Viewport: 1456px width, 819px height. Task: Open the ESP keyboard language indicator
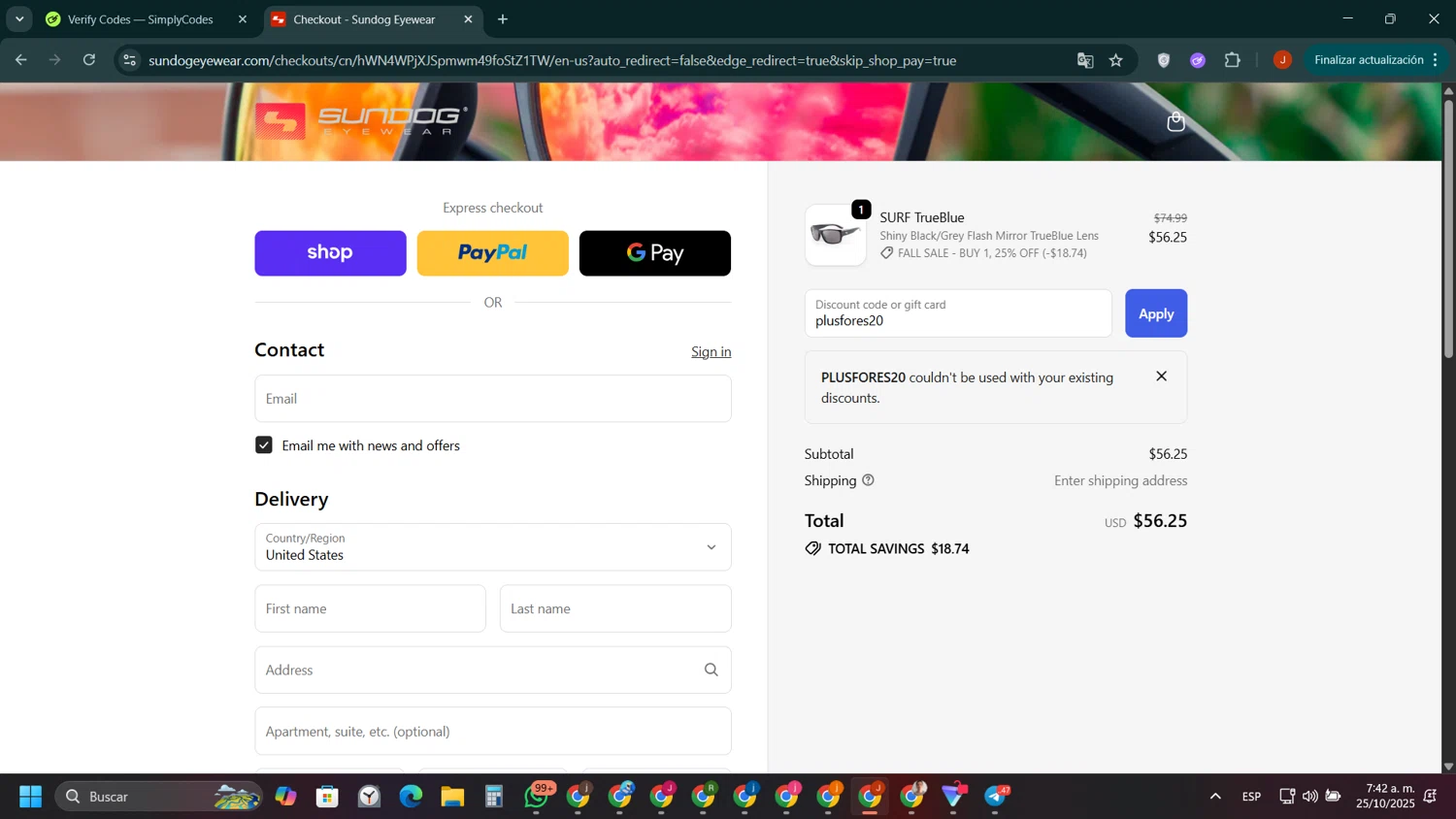pyautogui.click(x=1251, y=797)
